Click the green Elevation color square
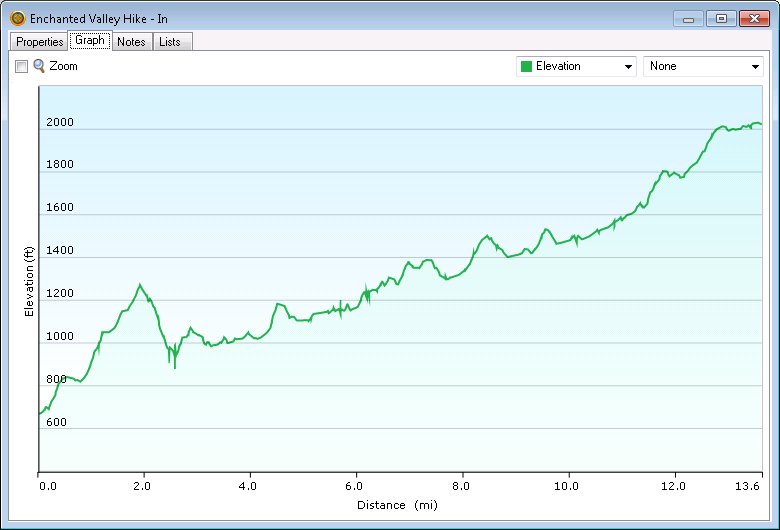 coord(526,66)
